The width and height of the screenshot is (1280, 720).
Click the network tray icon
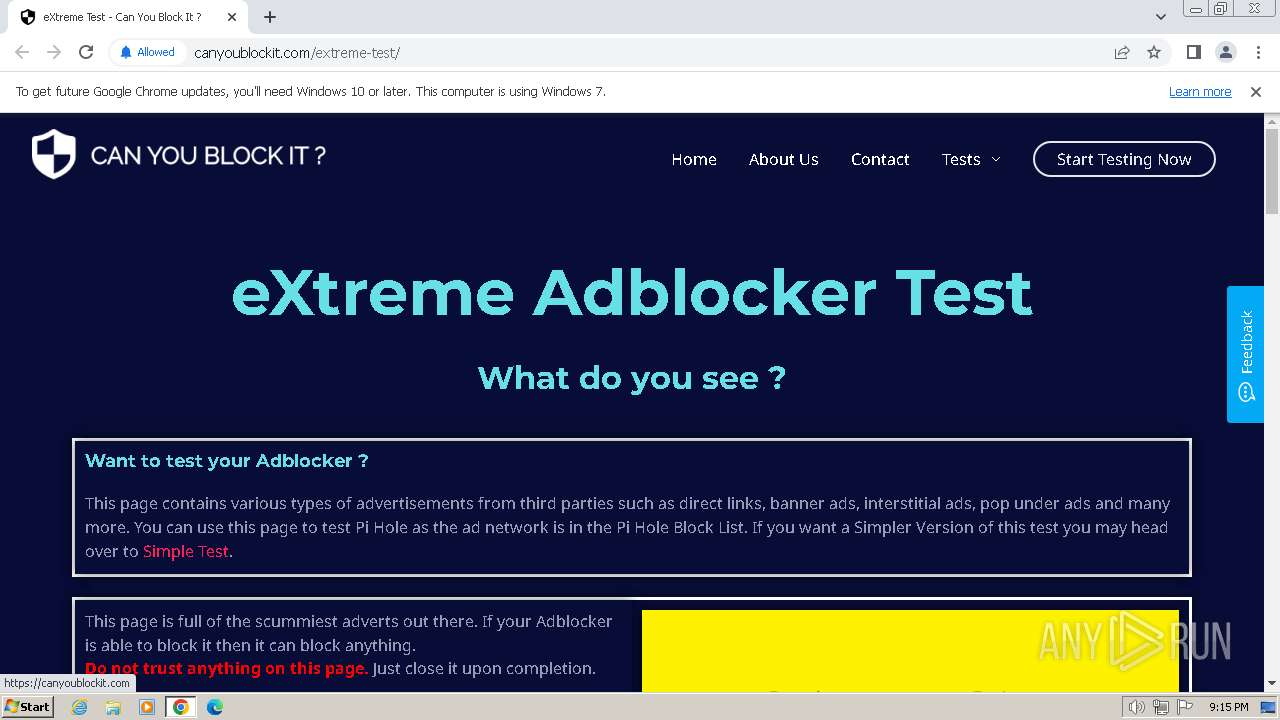click(1161, 707)
